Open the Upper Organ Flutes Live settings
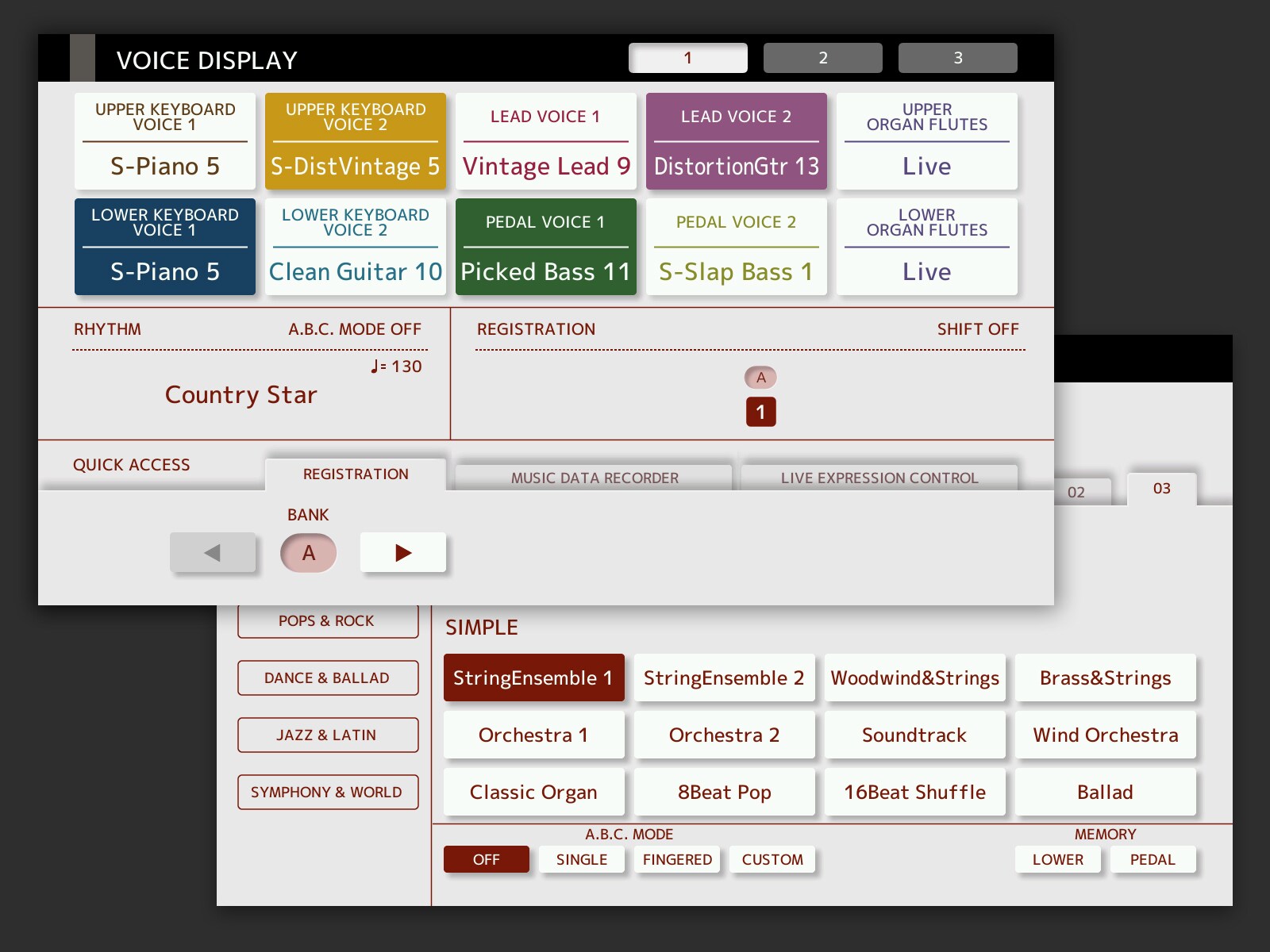Screen dimensions: 1270x952 [926, 141]
